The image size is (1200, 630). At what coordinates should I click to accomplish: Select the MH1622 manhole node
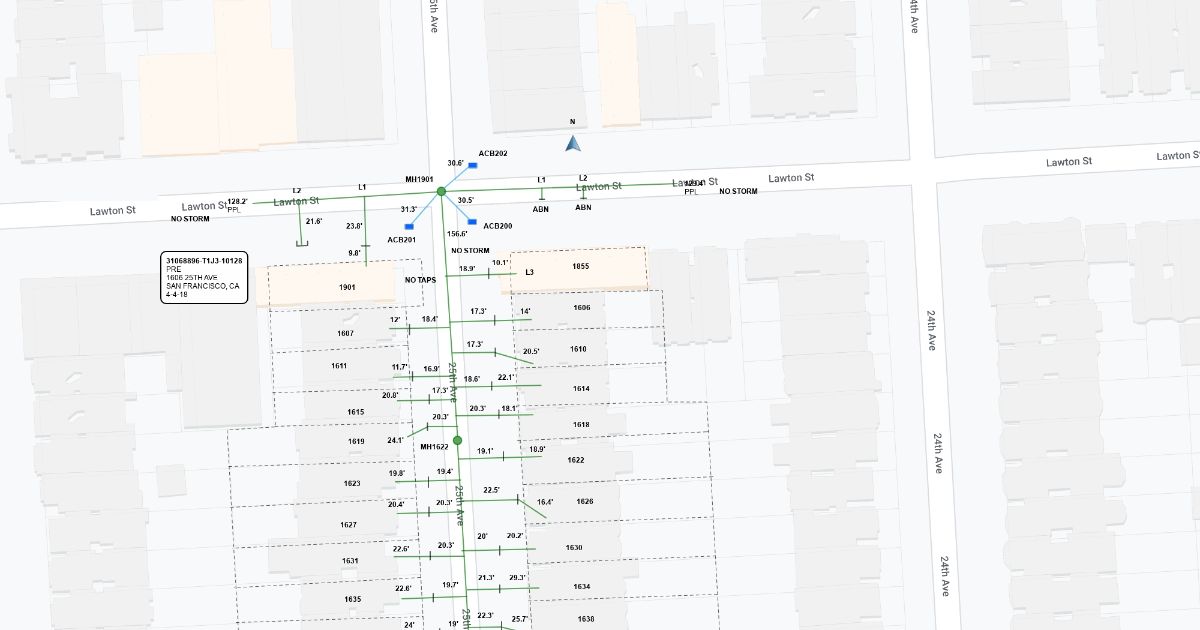click(x=457, y=440)
